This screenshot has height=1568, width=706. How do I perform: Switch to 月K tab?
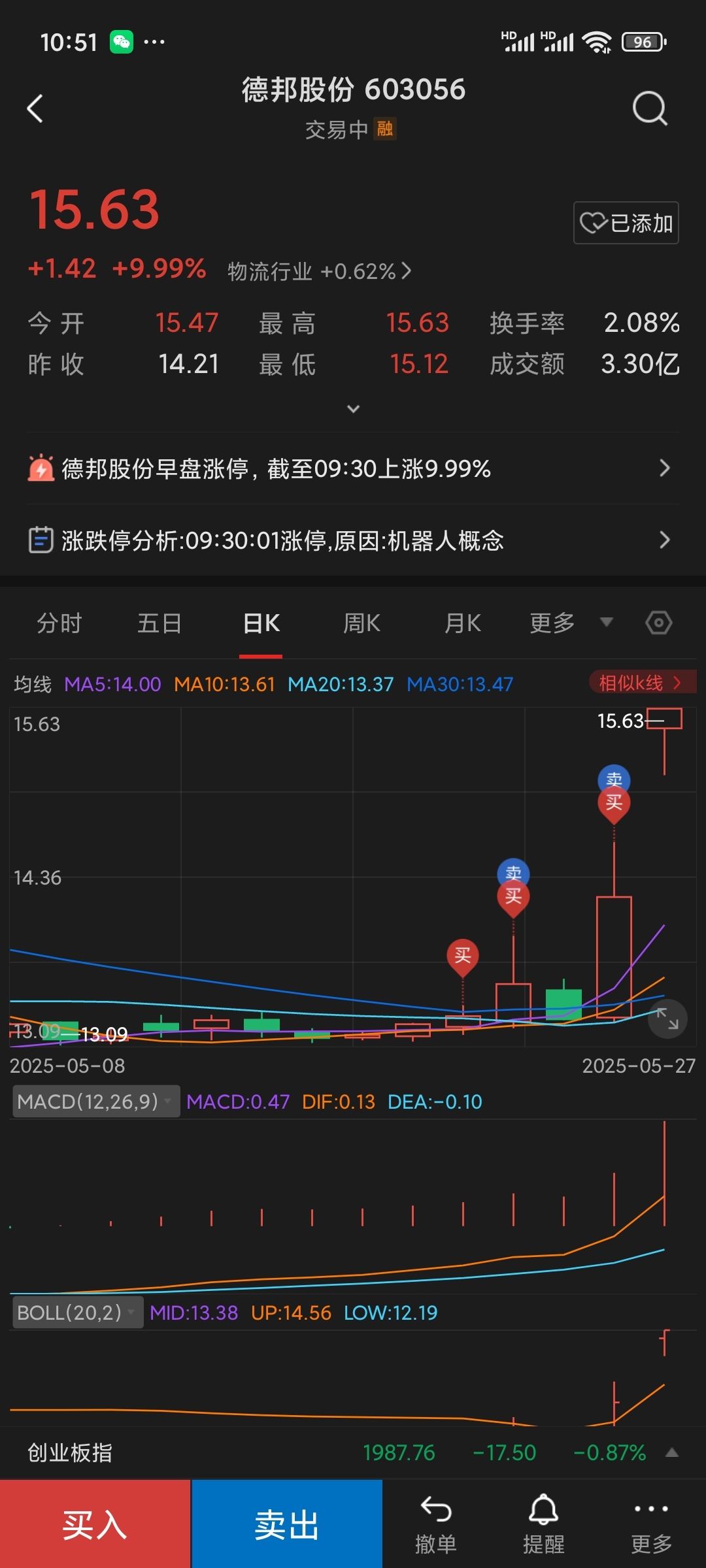click(462, 623)
